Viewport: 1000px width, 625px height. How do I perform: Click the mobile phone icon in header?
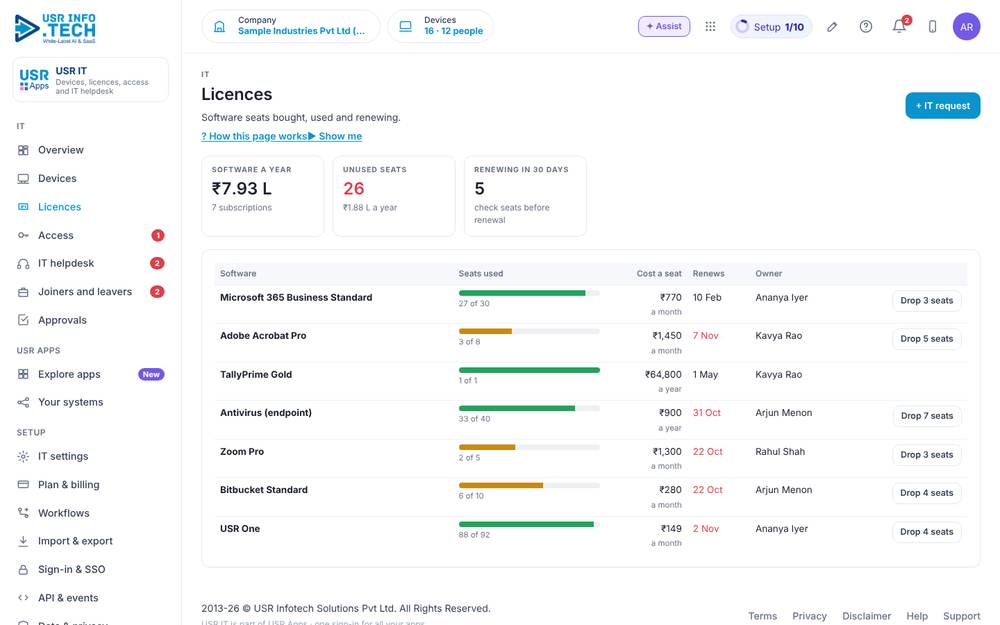click(932, 26)
